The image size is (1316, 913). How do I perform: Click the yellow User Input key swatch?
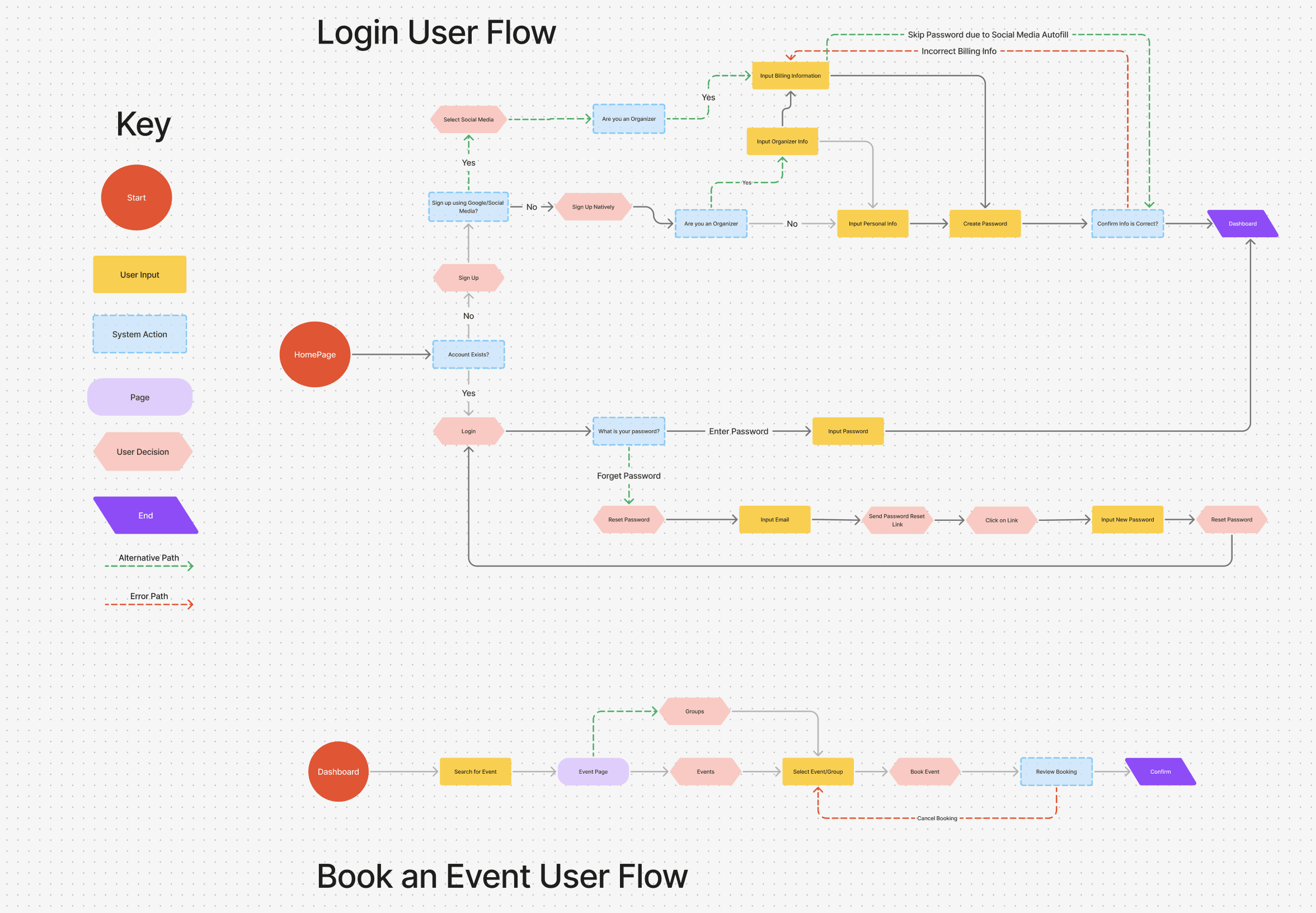tap(140, 275)
